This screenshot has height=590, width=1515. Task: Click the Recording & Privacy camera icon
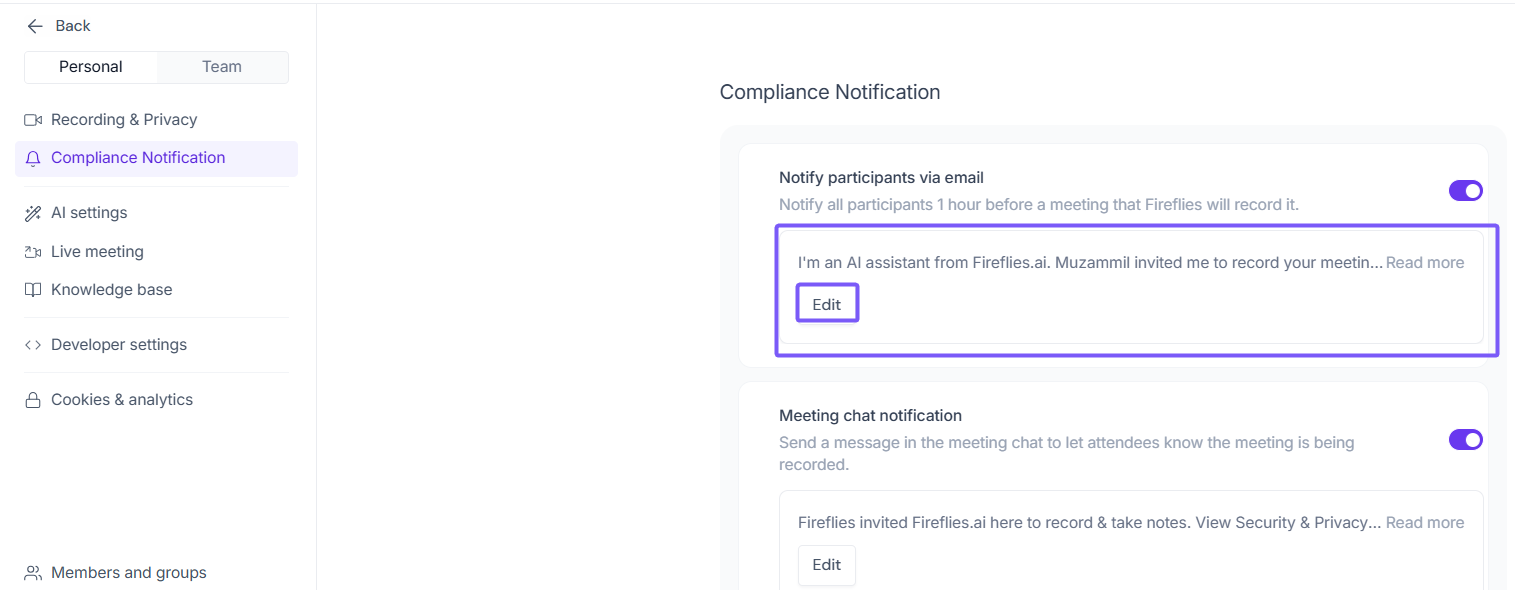33,120
